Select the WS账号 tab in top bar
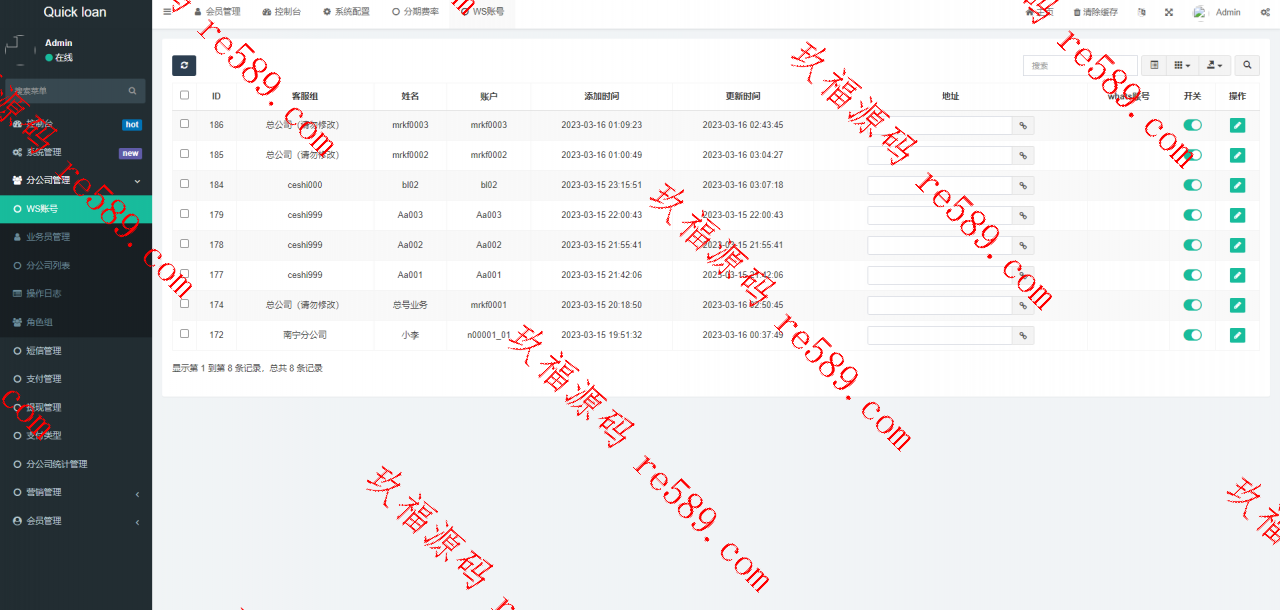The image size is (1280, 610). coord(482,12)
